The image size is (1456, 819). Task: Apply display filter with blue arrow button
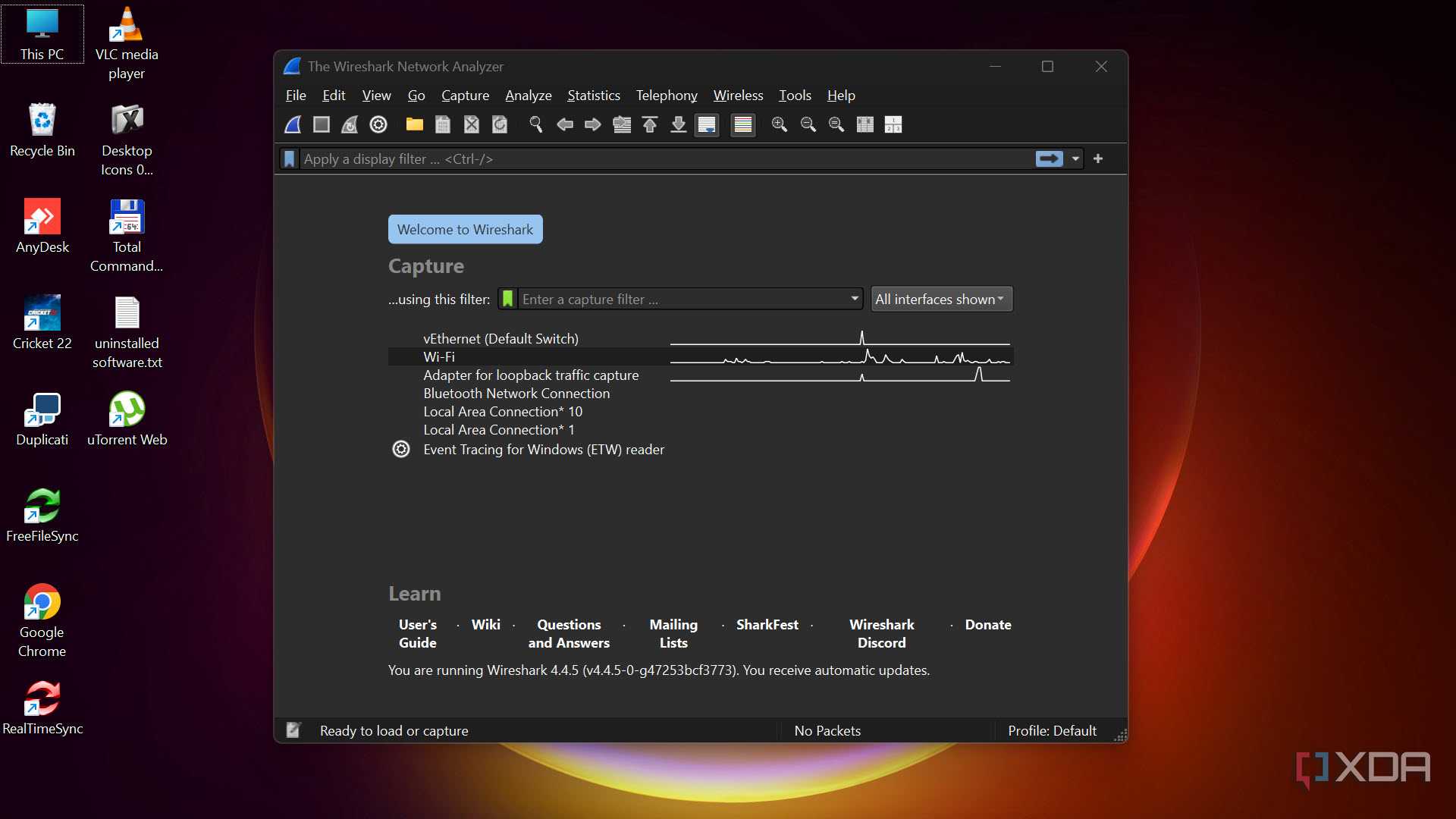tap(1050, 158)
